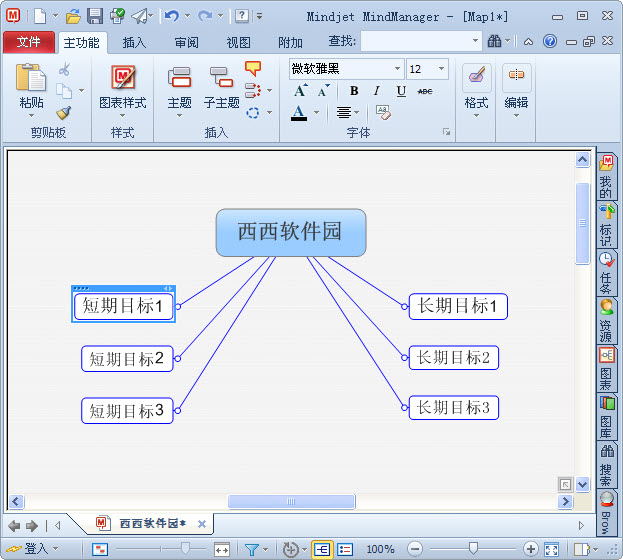Click the New document icon
This screenshot has width=623, height=560.
(40, 16)
